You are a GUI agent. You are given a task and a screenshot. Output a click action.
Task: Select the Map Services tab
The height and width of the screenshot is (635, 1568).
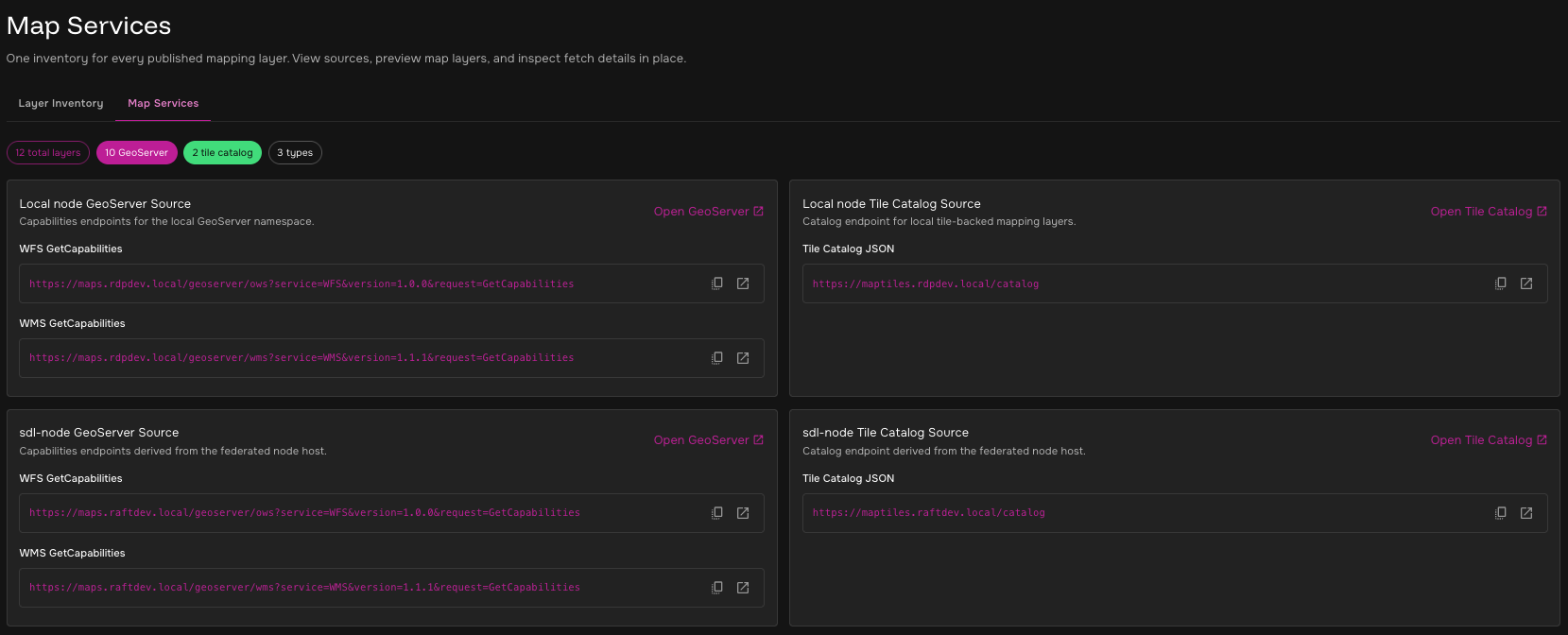click(x=164, y=103)
